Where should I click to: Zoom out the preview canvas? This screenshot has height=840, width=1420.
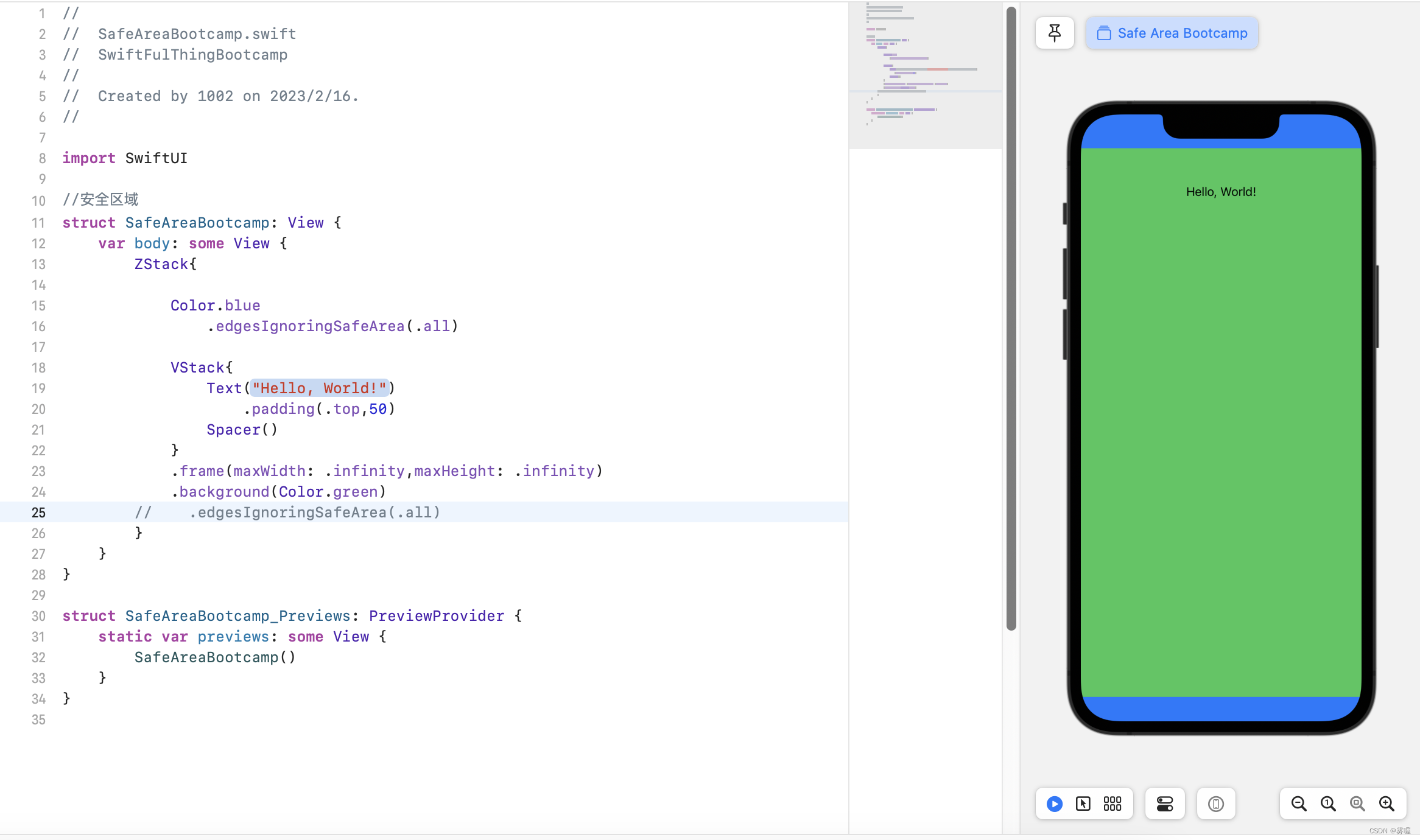(x=1299, y=804)
